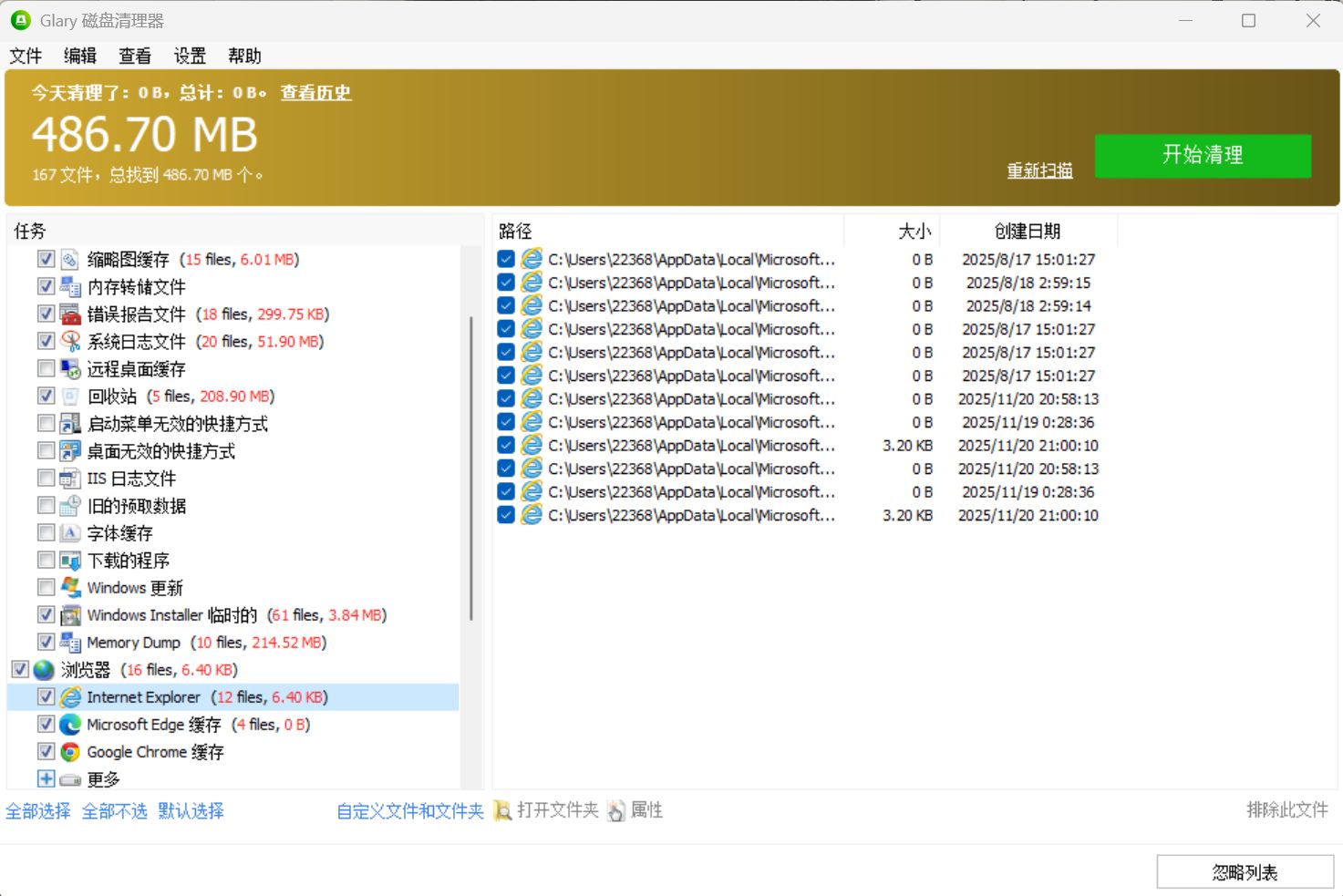This screenshot has height=896, width=1343.
Task: Click the 回收站 recycle bin icon
Action: pos(69,396)
